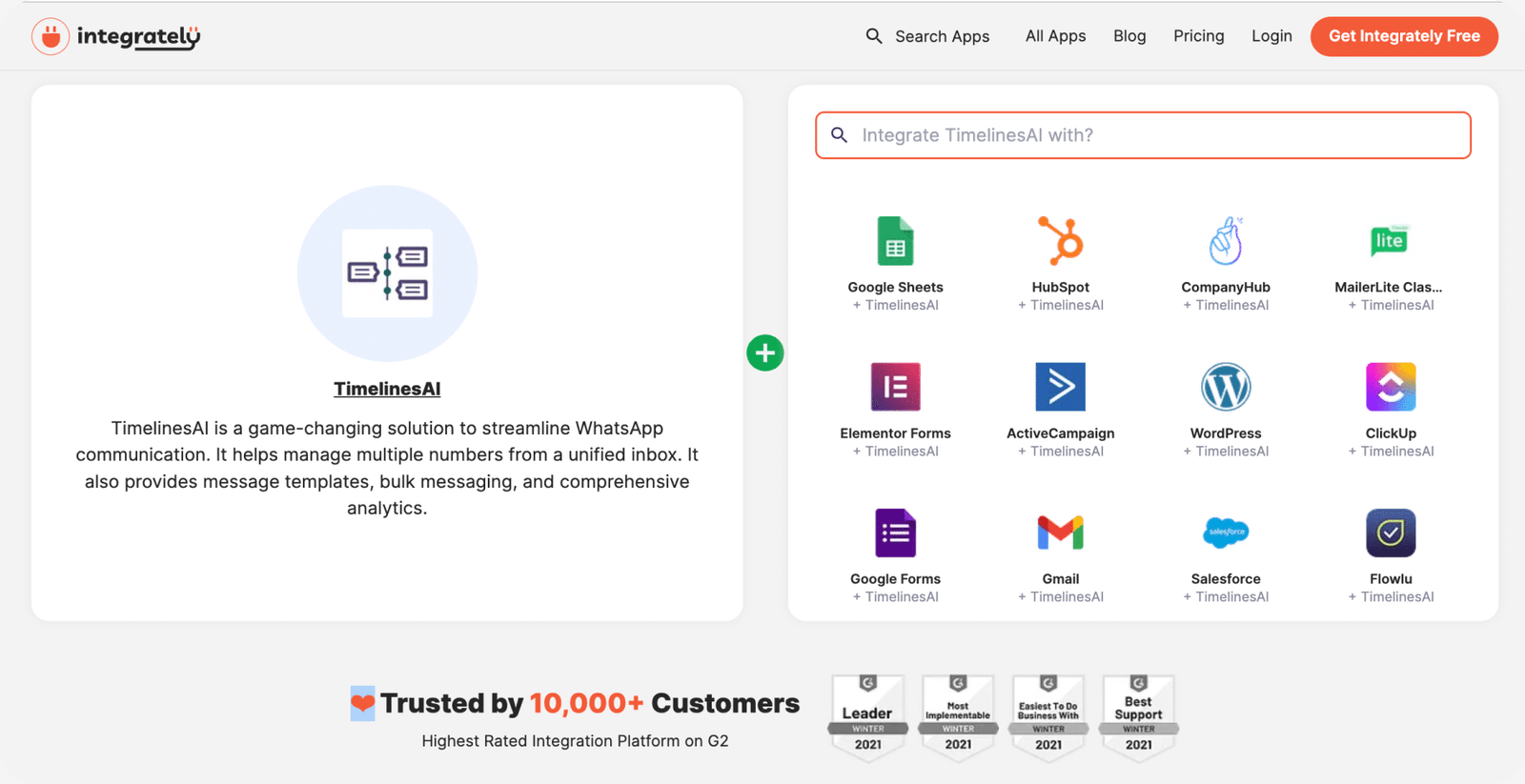Open the HubSpot text label
The width and height of the screenshot is (1525, 784).
1061,287
